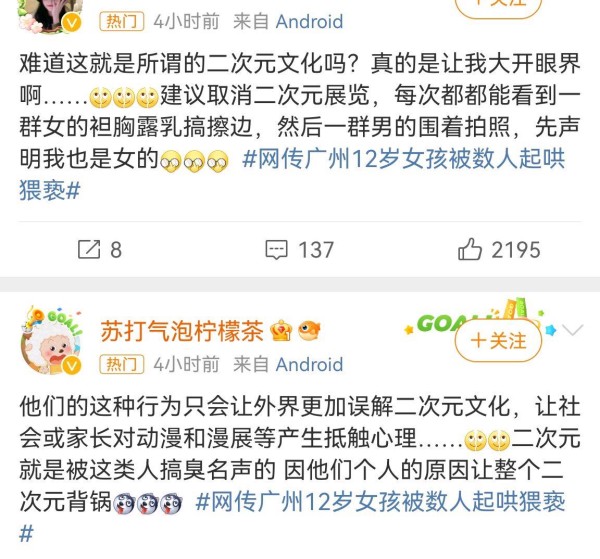Follow the first poster via top 关注 button
Screen dimensions: 600x559
click(498, 5)
